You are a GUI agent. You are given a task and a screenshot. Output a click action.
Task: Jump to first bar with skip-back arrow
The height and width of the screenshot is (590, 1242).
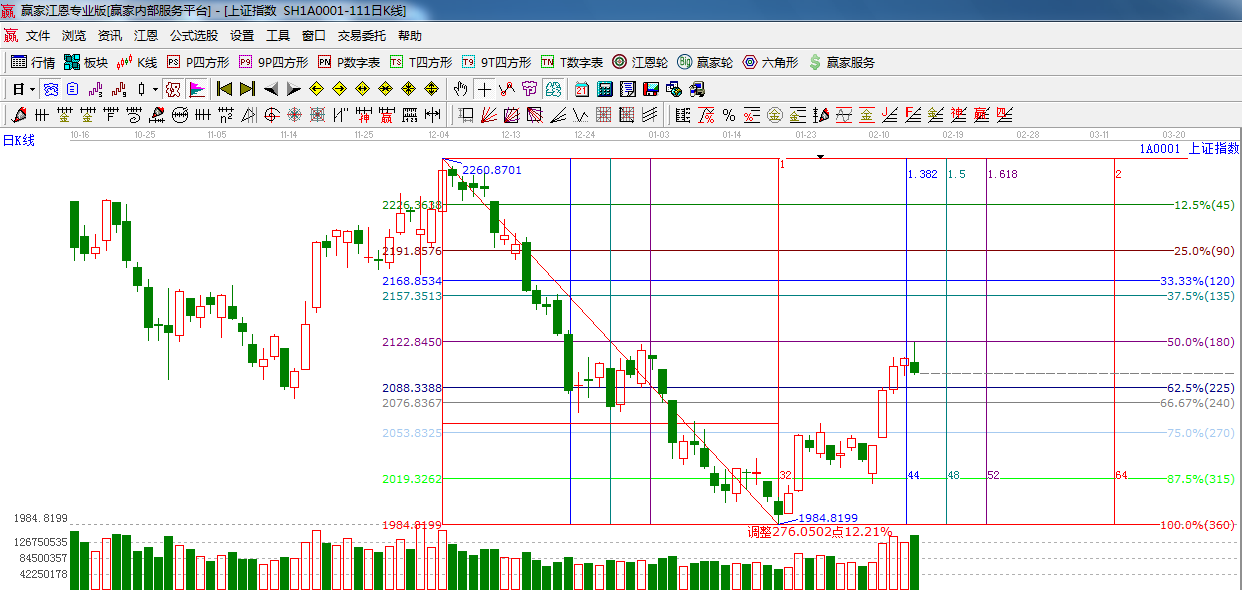pyautogui.click(x=224, y=89)
